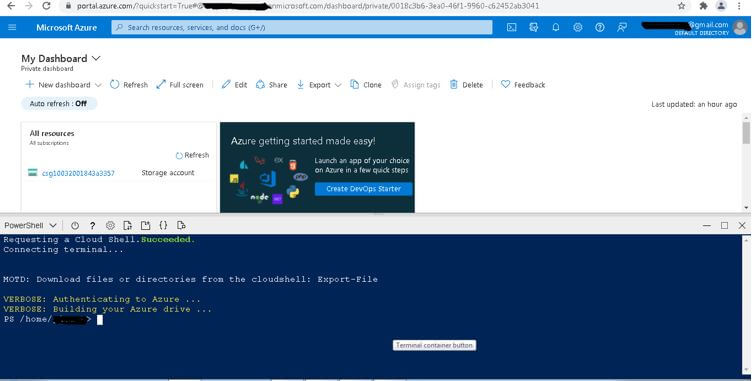Open Directory and subscription filter icon
This screenshot has width=756, height=381.
tap(534, 27)
